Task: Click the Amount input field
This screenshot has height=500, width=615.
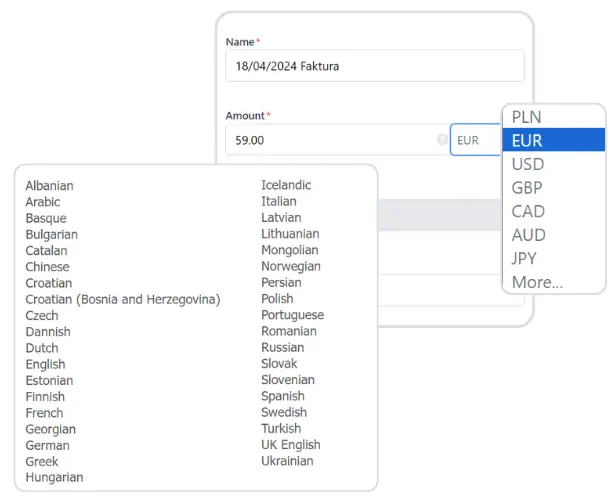Action: [330, 141]
